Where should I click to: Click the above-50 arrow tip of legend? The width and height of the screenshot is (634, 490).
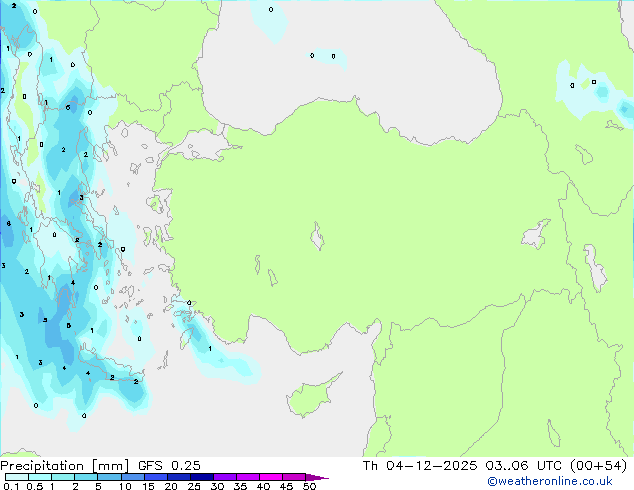pyautogui.click(x=317, y=478)
